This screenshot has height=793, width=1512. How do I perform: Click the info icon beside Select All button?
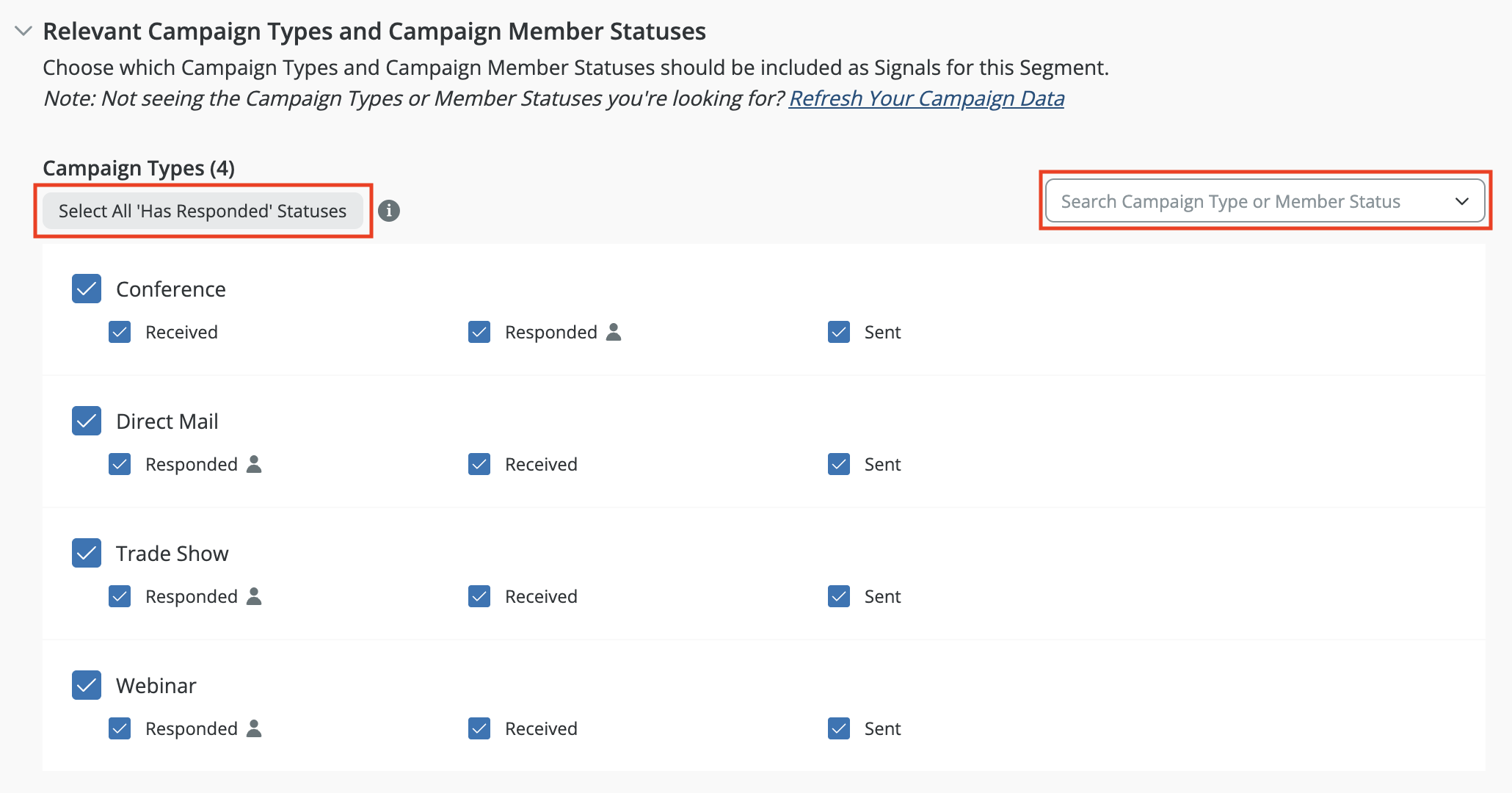pyautogui.click(x=389, y=211)
